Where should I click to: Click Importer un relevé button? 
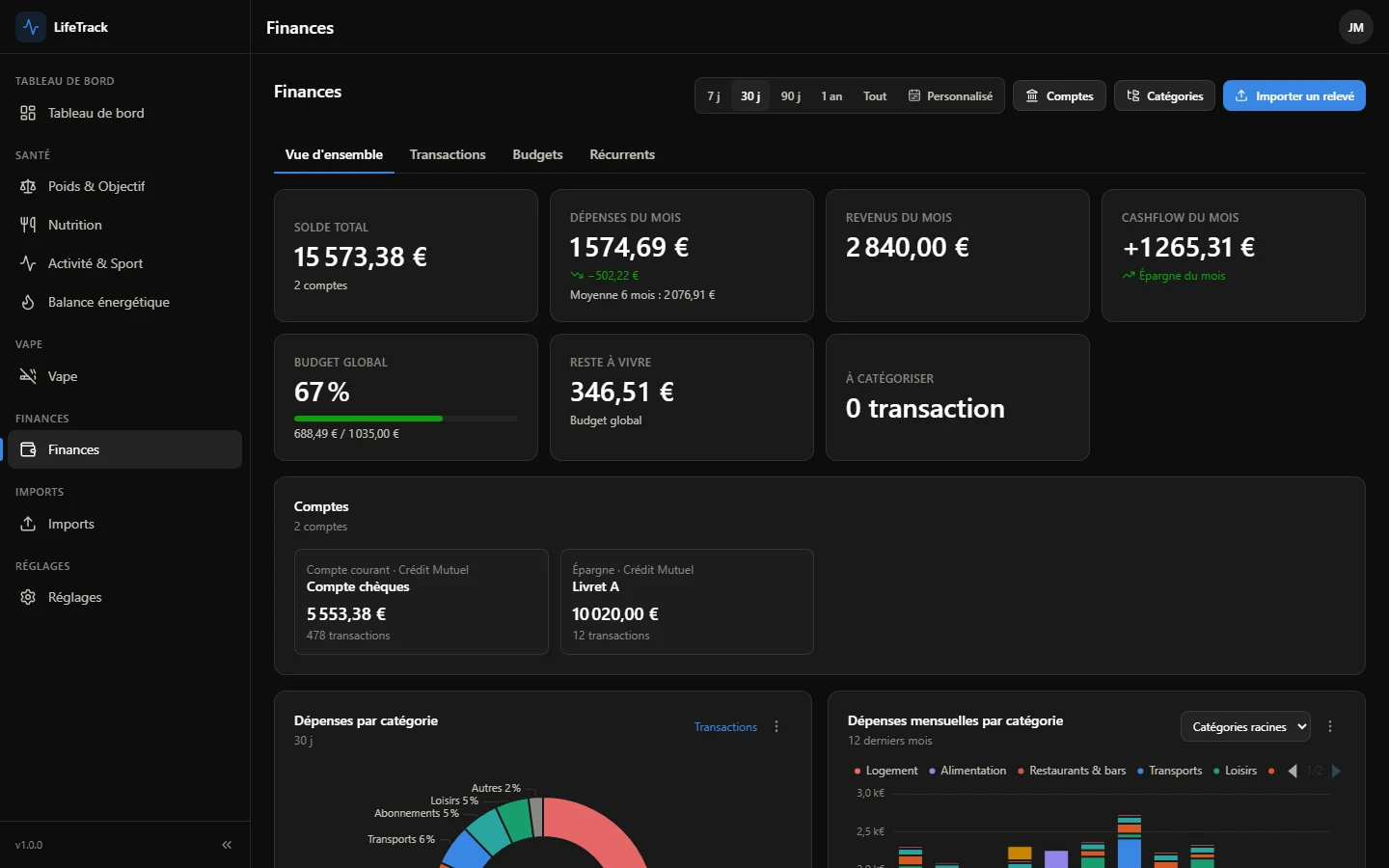pos(1294,95)
